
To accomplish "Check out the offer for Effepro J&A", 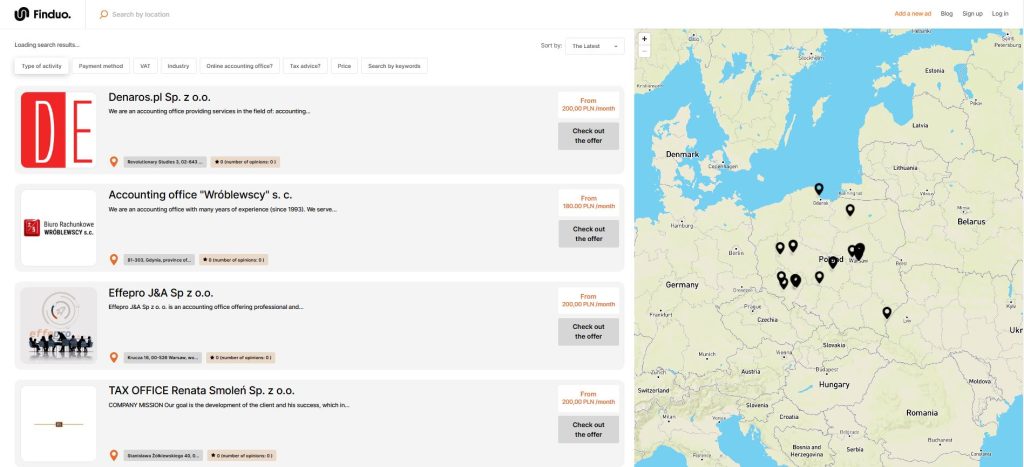I will click(588, 332).
